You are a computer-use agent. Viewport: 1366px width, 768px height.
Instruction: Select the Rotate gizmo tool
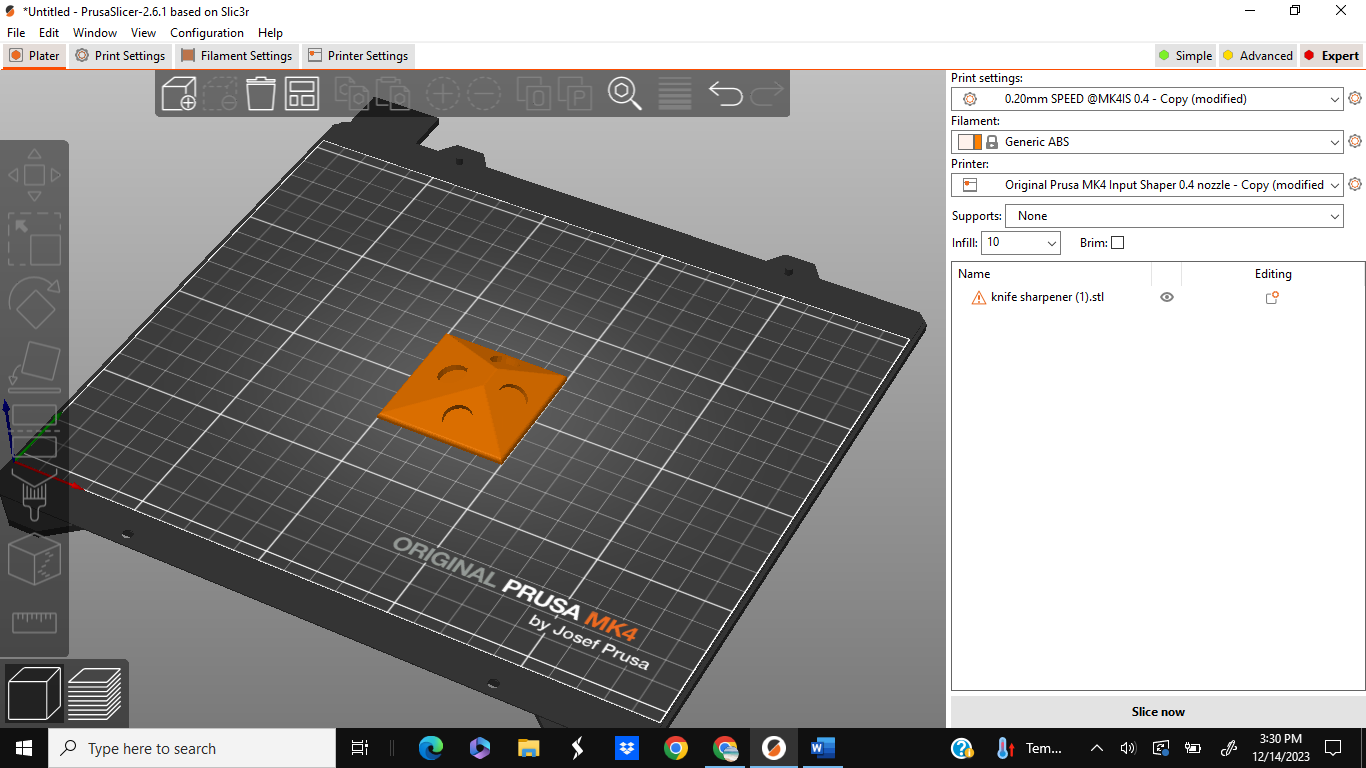[34, 301]
